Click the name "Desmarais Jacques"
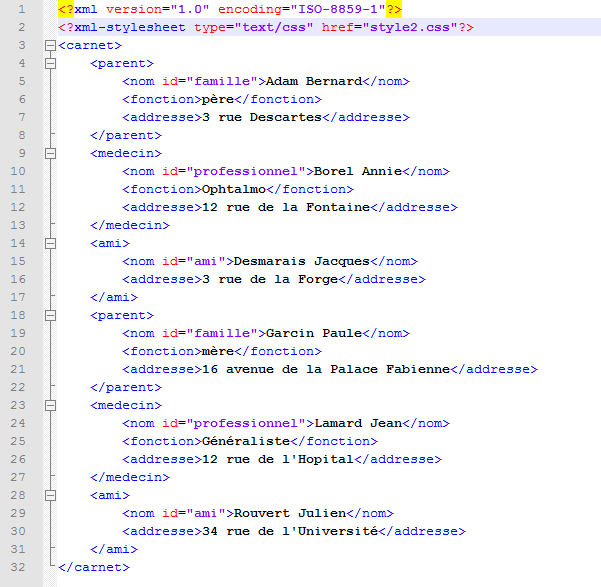Image resolution: width=601 pixels, height=587 pixels. pos(302,261)
